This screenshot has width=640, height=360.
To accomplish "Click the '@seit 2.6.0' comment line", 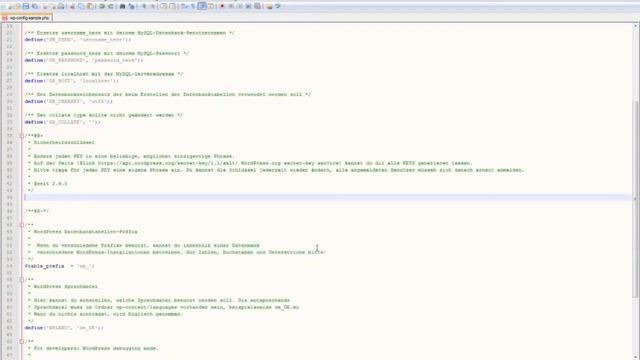I will tap(47, 184).
